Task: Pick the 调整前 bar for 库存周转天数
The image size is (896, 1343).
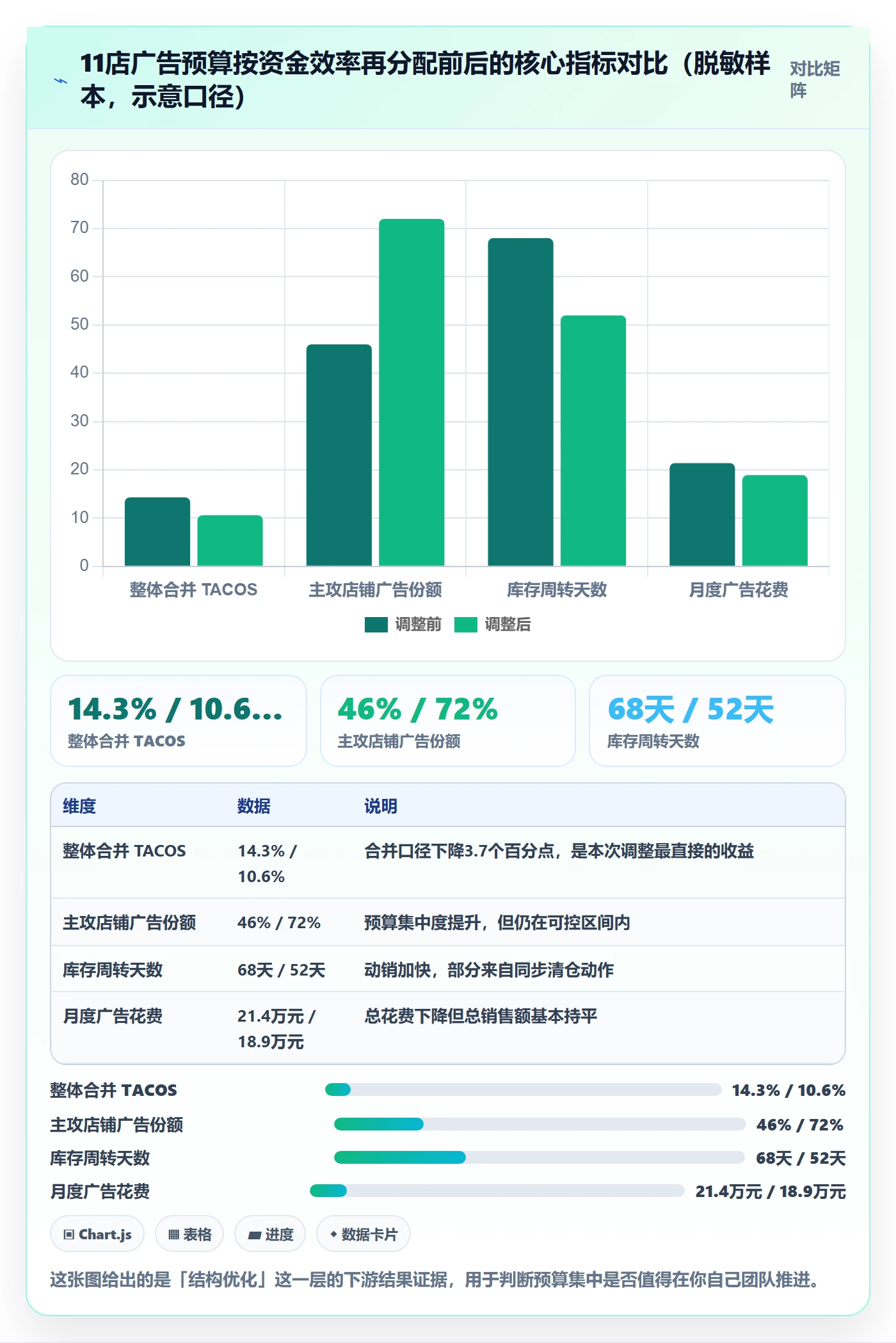Action: (520, 402)
